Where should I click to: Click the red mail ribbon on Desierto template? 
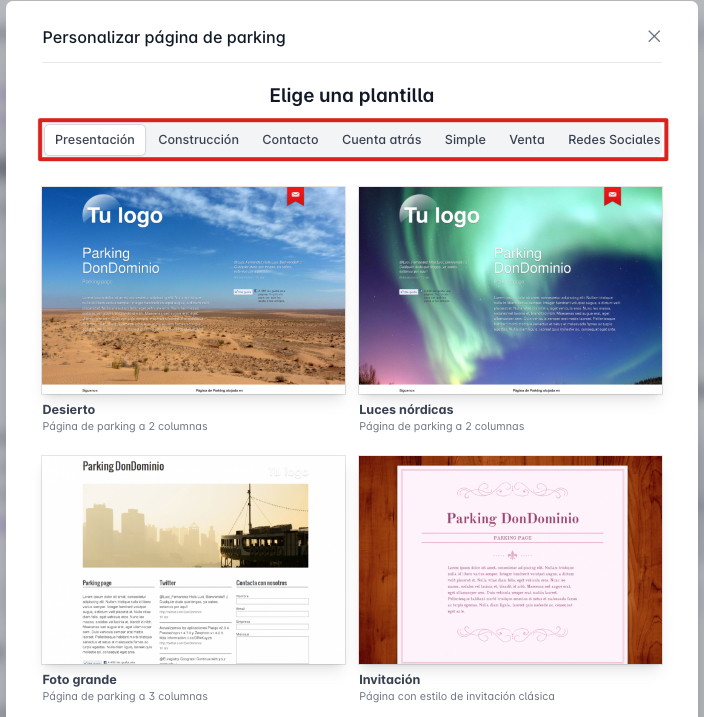(295, 196)
